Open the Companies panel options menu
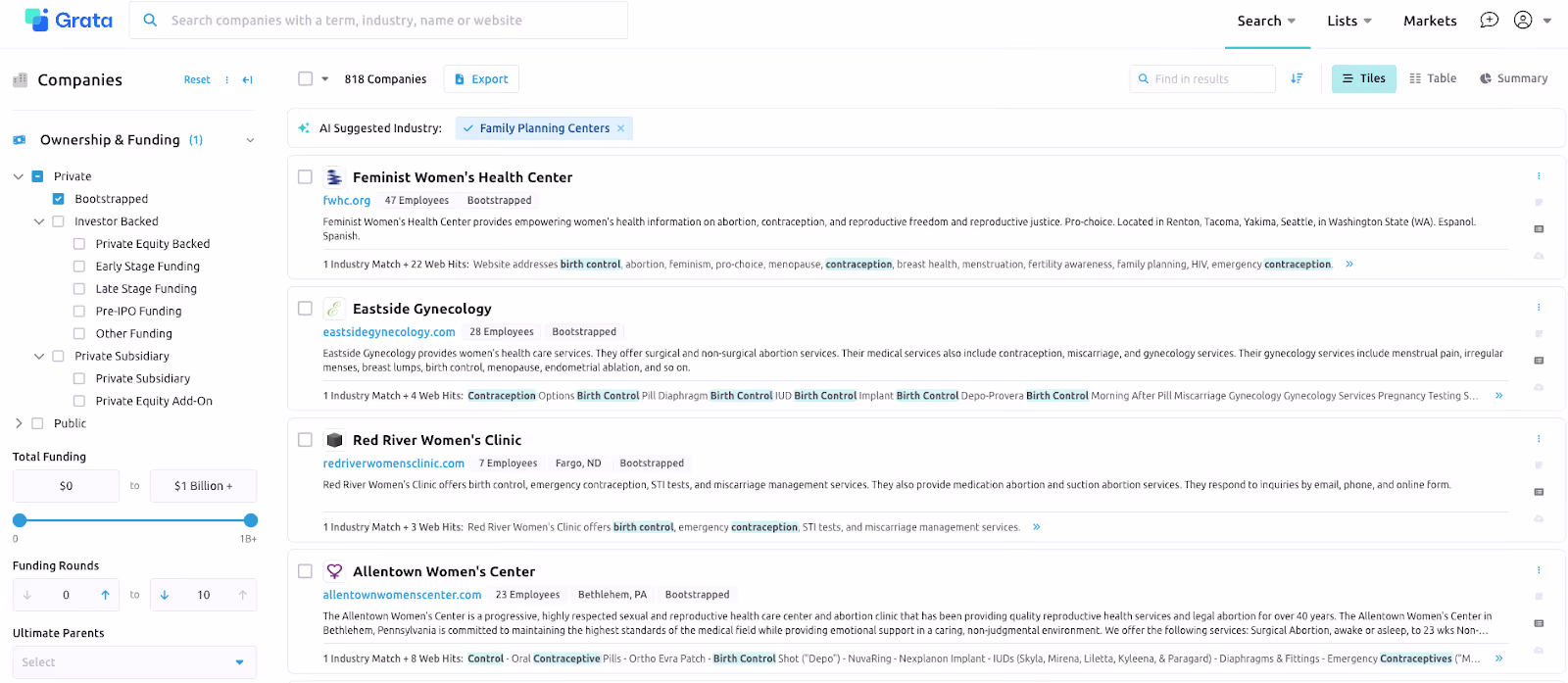 (227, 80)
